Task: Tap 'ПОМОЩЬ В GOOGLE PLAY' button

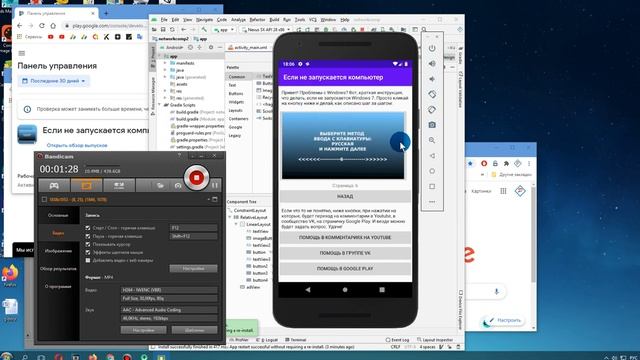Action: [x=345, y=269]
